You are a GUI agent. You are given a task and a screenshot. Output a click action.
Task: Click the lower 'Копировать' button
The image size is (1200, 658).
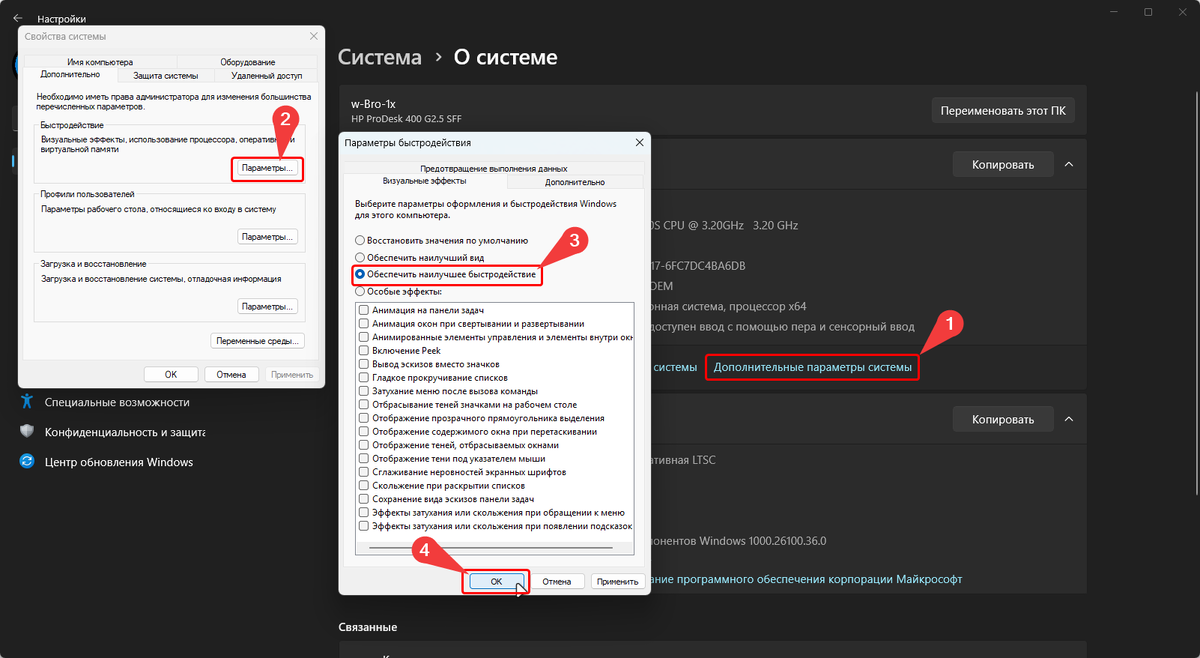(1002, 419)
